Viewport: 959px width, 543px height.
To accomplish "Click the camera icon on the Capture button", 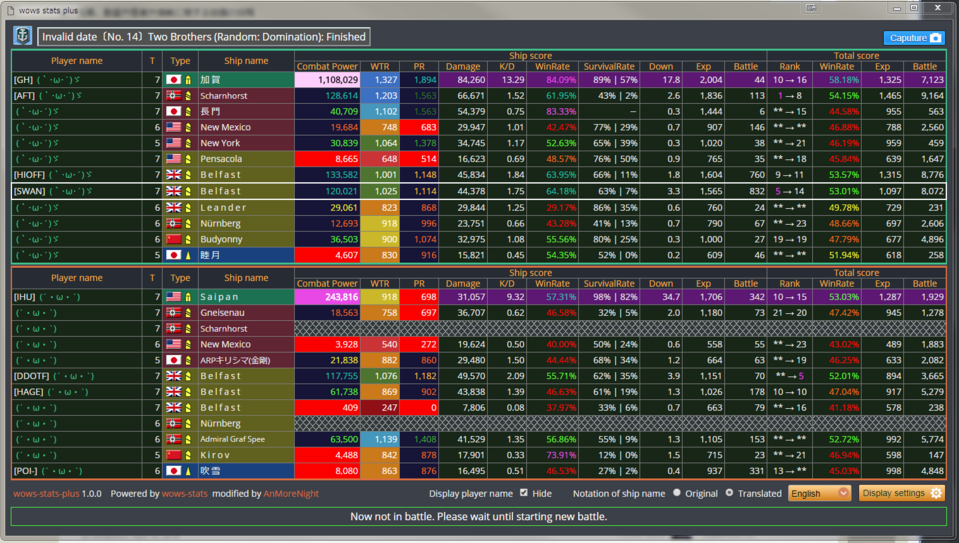I will 935,37.
